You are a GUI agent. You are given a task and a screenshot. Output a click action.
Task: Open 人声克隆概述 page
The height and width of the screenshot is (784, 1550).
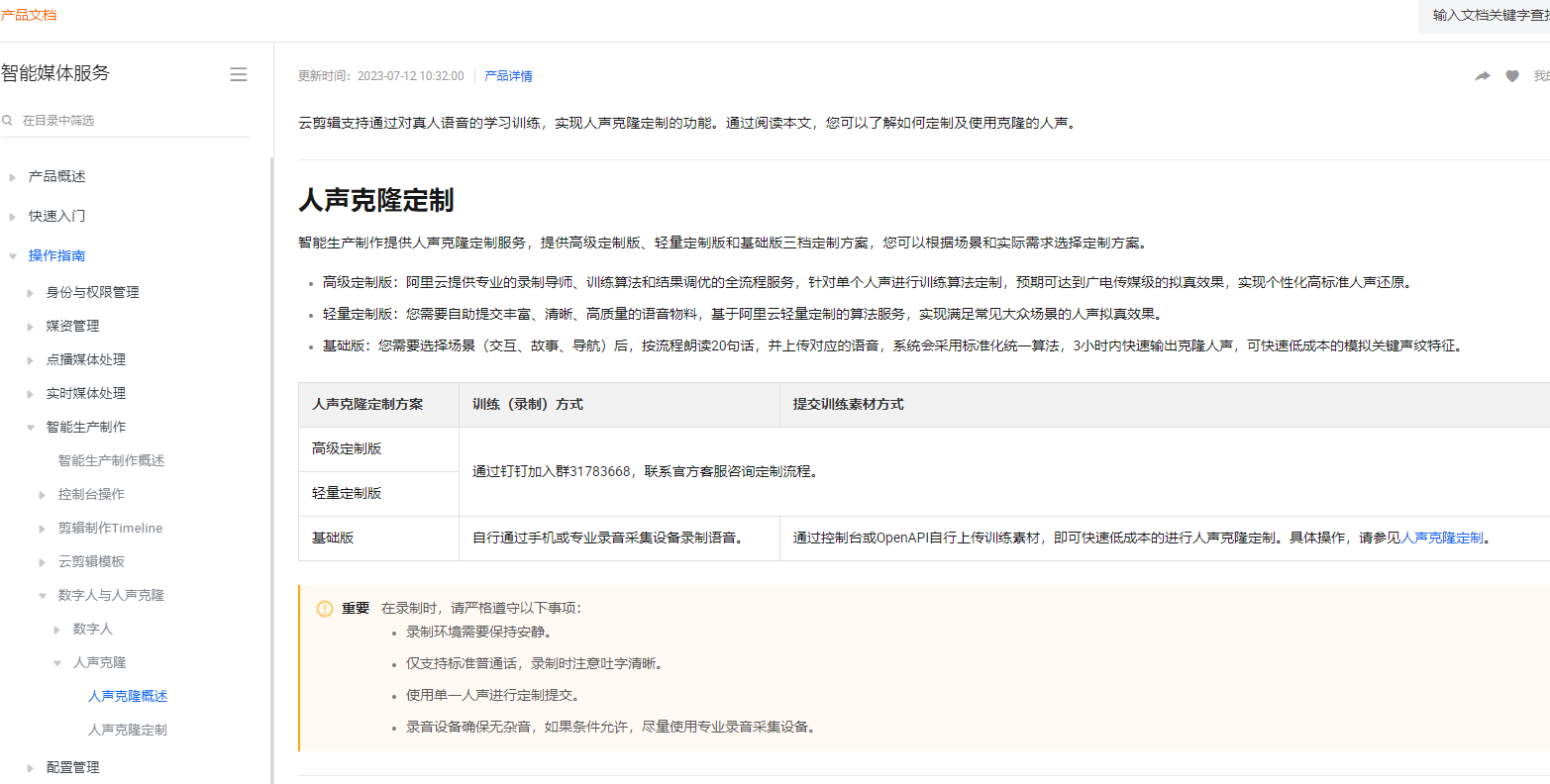click(128, 696)
